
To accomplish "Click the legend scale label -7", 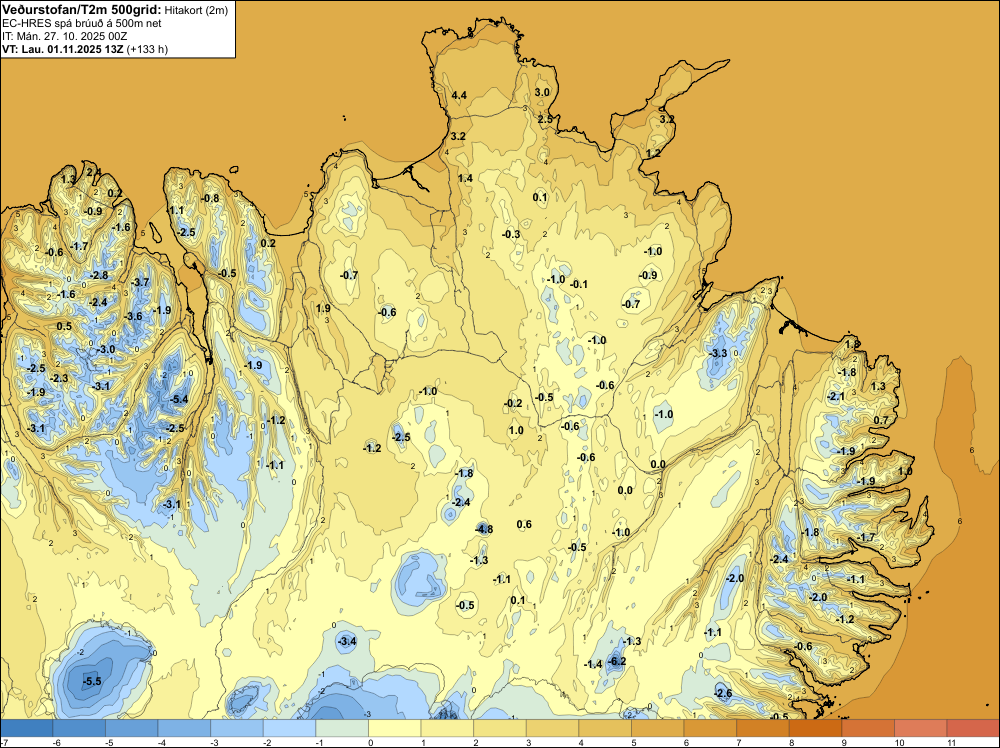I will (x=3, y=742).
